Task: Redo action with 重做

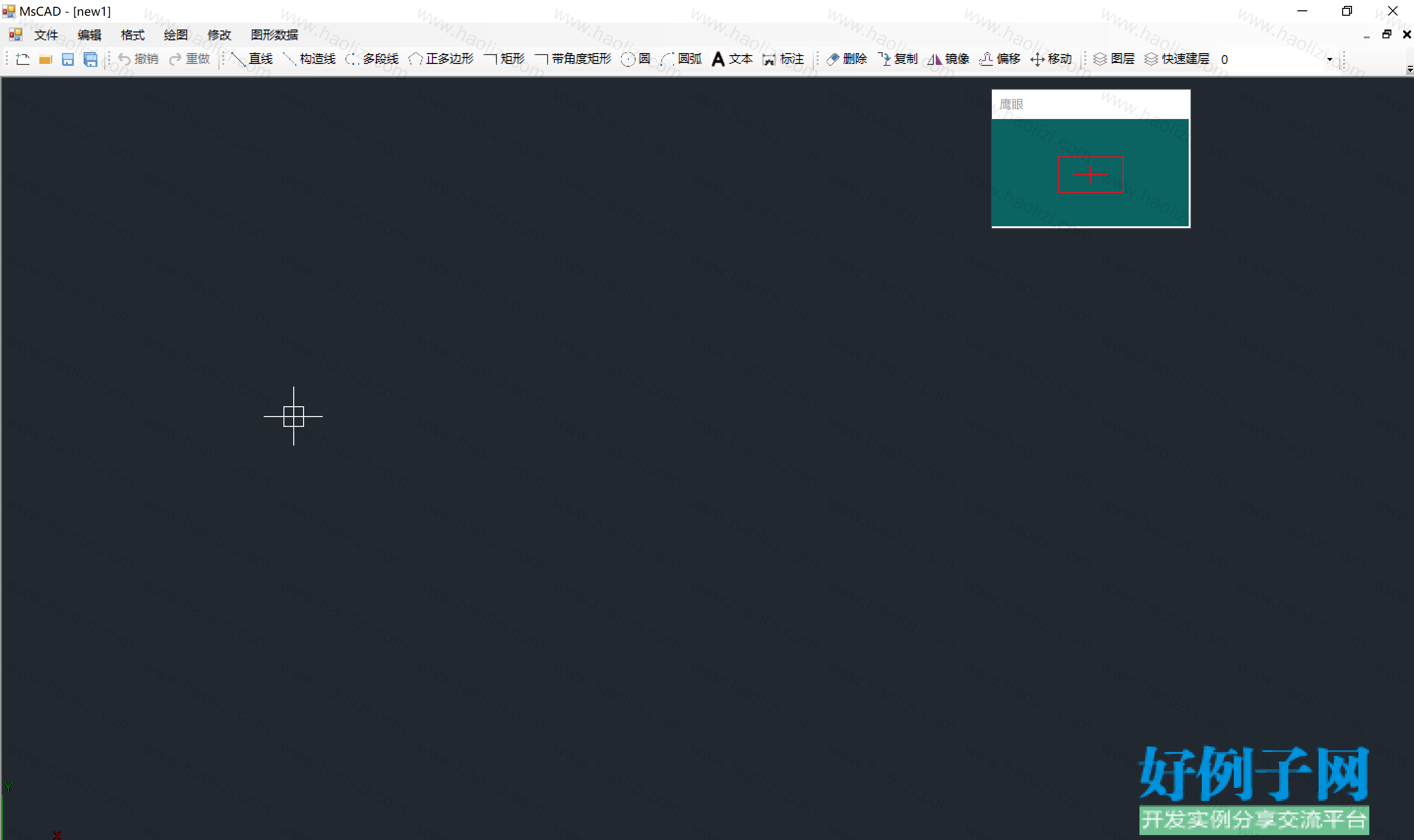Action: 189,59
